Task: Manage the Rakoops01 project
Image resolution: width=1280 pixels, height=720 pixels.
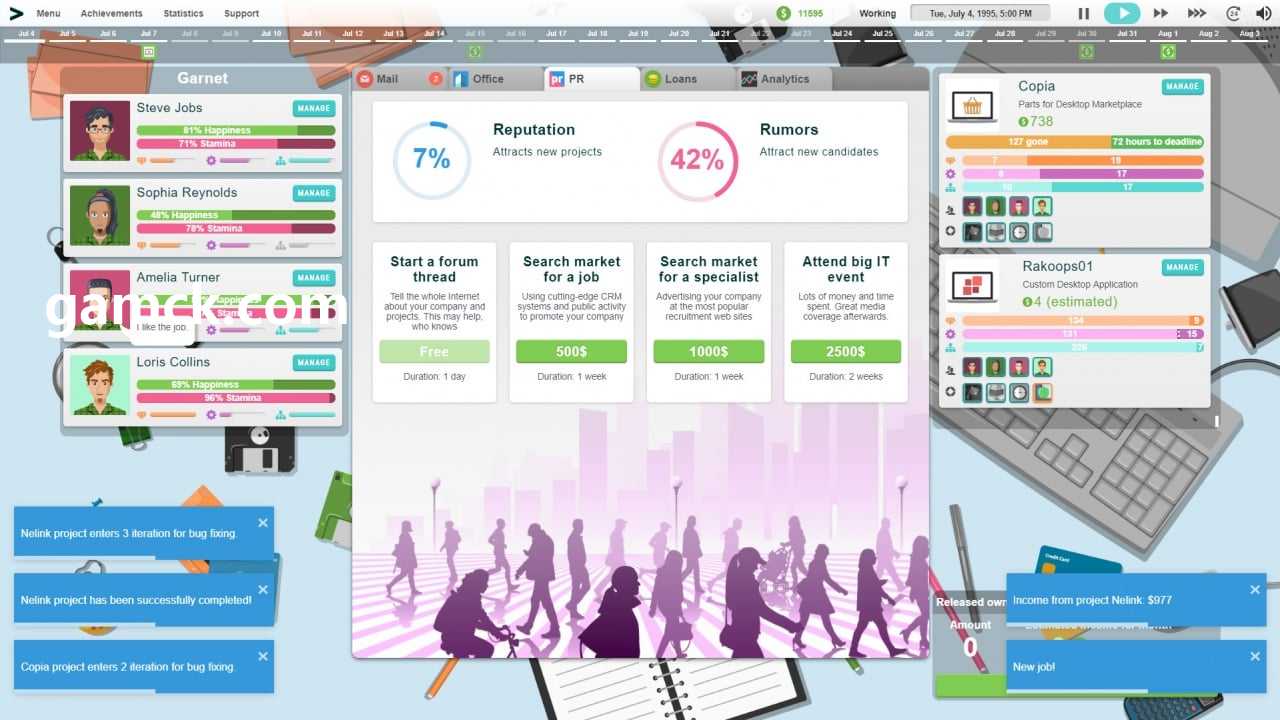Action: point(1183,267)
